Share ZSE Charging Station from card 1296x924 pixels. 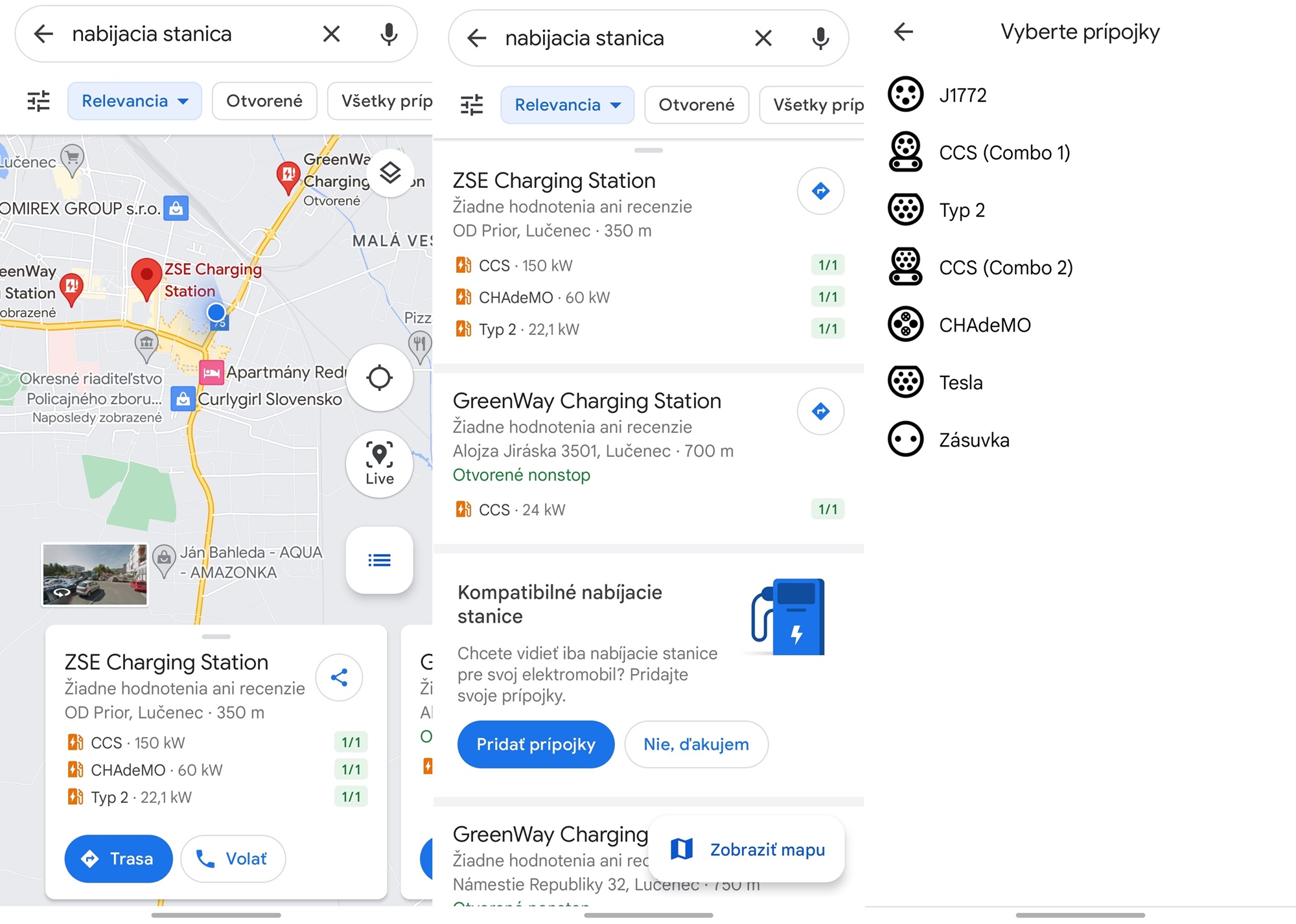339,678
